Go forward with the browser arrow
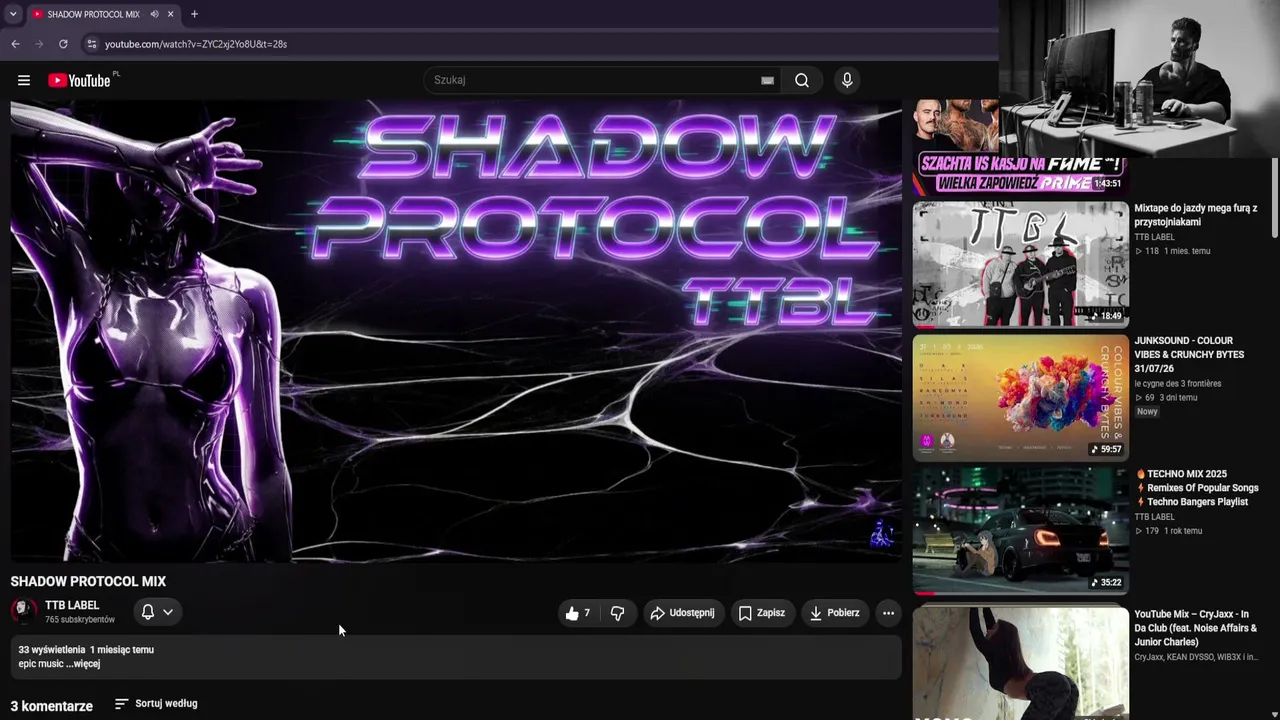The image size is (1280, 720). (x=39, y=44)
